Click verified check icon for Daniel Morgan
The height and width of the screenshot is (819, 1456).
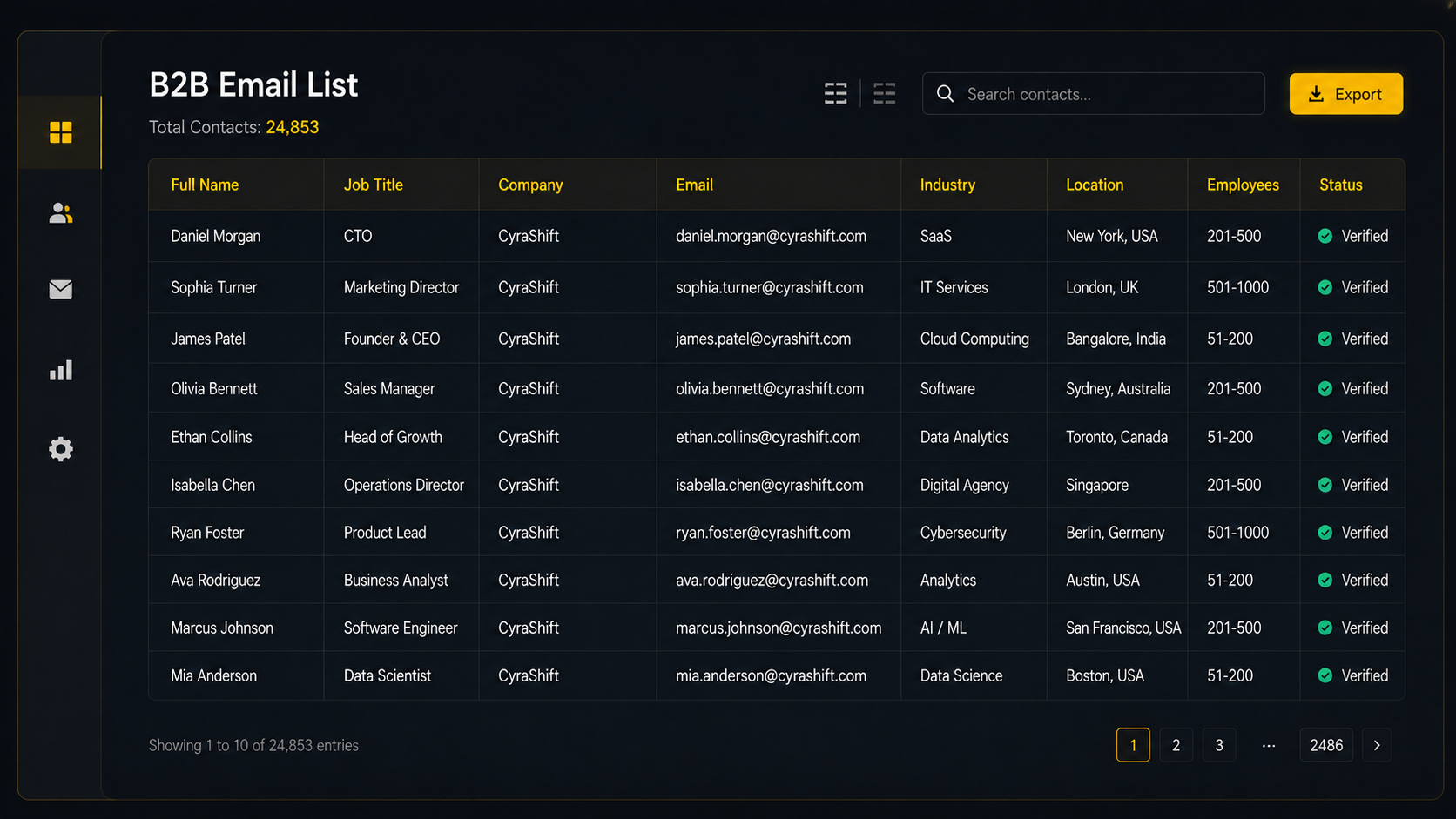tap(1325, 236)
